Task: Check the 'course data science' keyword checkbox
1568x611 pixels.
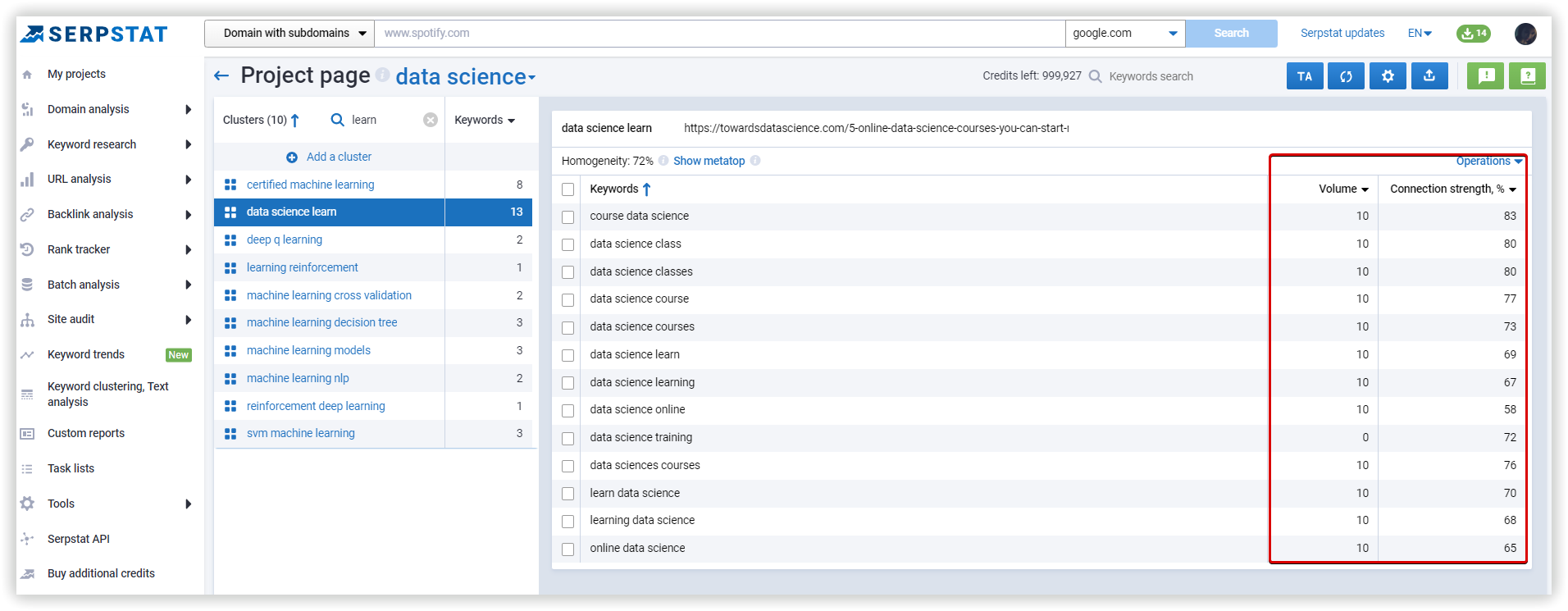Action: [x=567, y=217]
